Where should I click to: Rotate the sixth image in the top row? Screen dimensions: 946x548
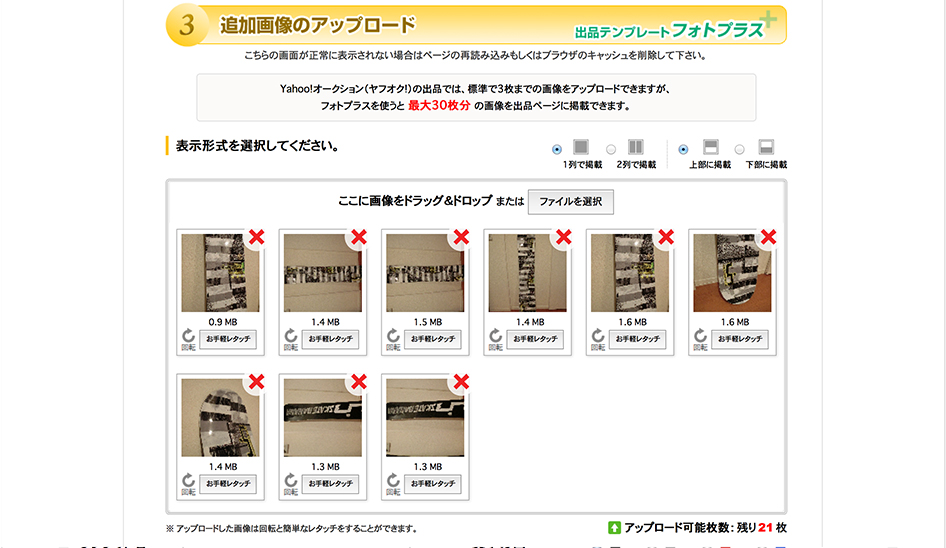[x=701, y=340]
